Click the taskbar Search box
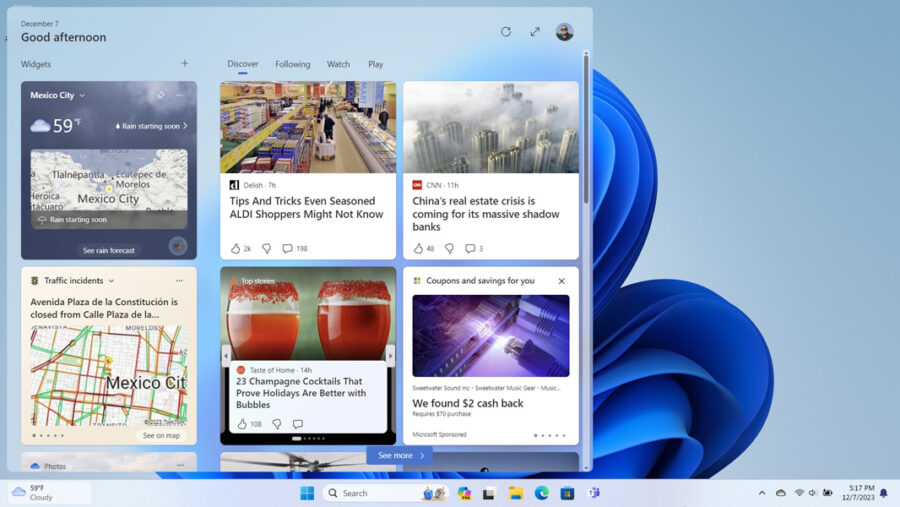The width and height of the screenshot is (900, 507). pyautogui.click(x=386, y=493)
